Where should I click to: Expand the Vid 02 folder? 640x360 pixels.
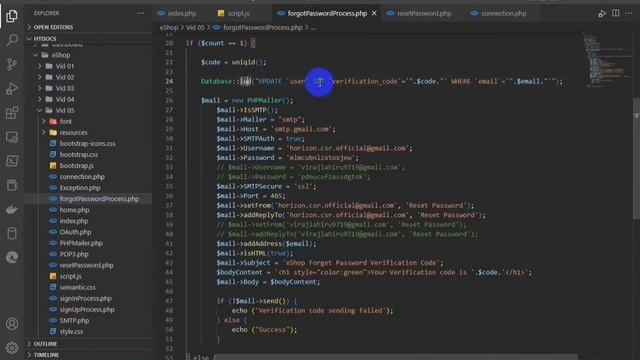pos(64,77)
